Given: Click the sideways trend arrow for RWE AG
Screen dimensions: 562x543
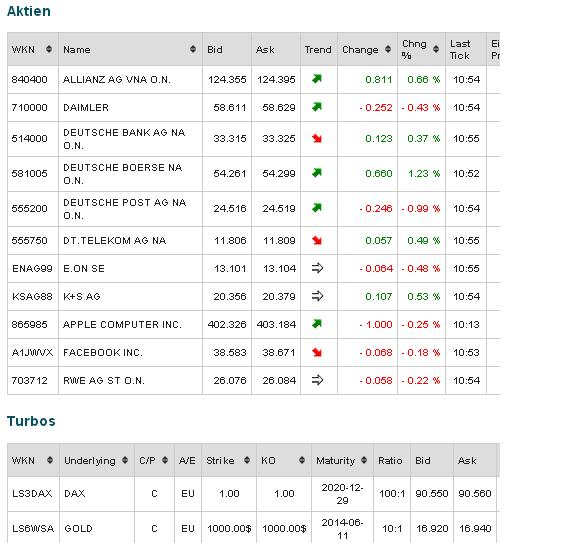Looking at the screenshot, I should click(318, 380).
